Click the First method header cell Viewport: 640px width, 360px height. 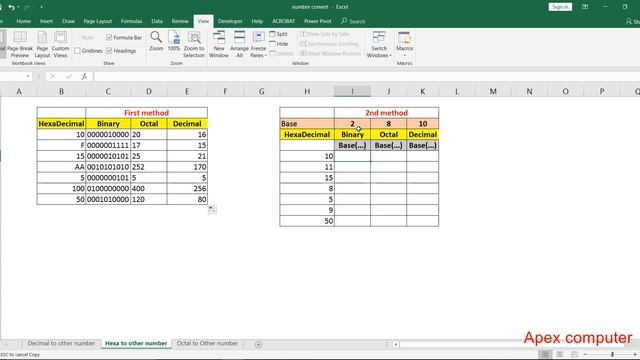tap(147, 113)
